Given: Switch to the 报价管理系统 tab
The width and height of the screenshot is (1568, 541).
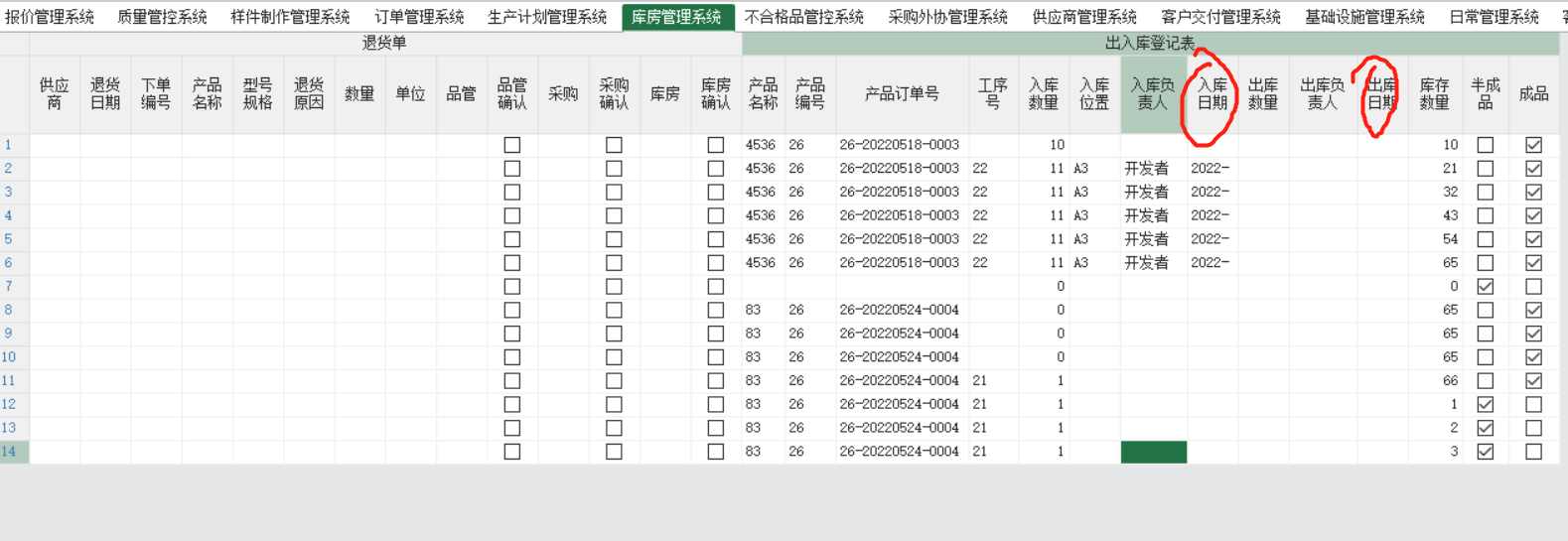Looking at the screenshot, I should [50, 17].
